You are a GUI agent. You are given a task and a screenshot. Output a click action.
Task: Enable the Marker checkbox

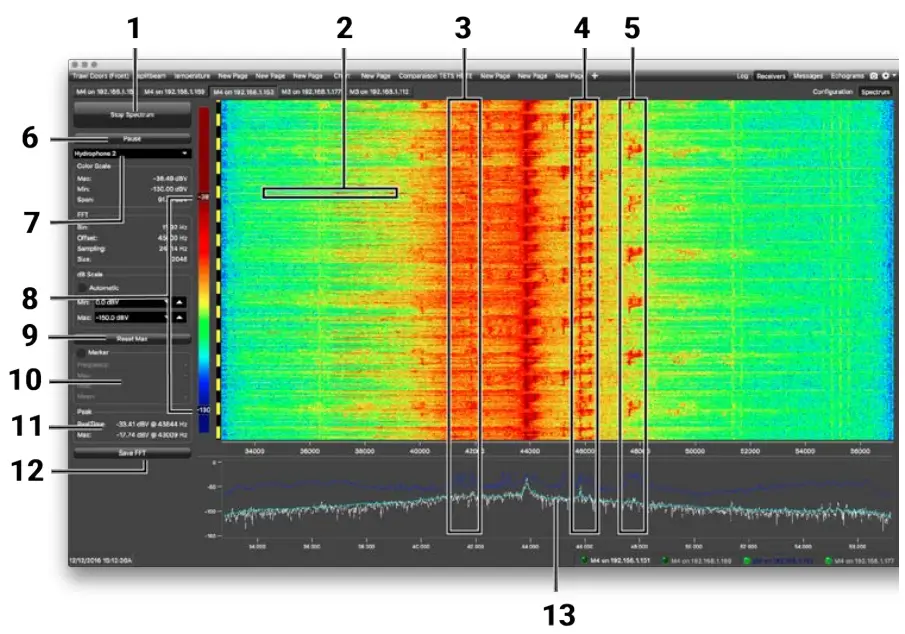point(81,352)
